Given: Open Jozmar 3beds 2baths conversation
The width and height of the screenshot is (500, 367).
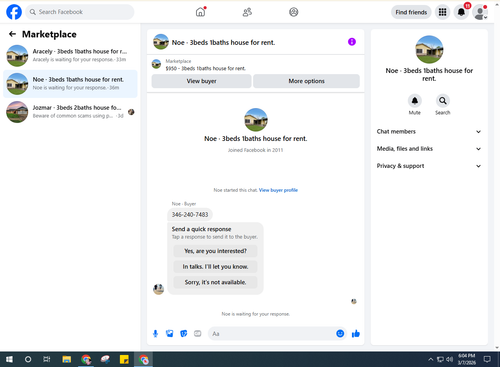Looking at the screenshot, I should 70,112.
